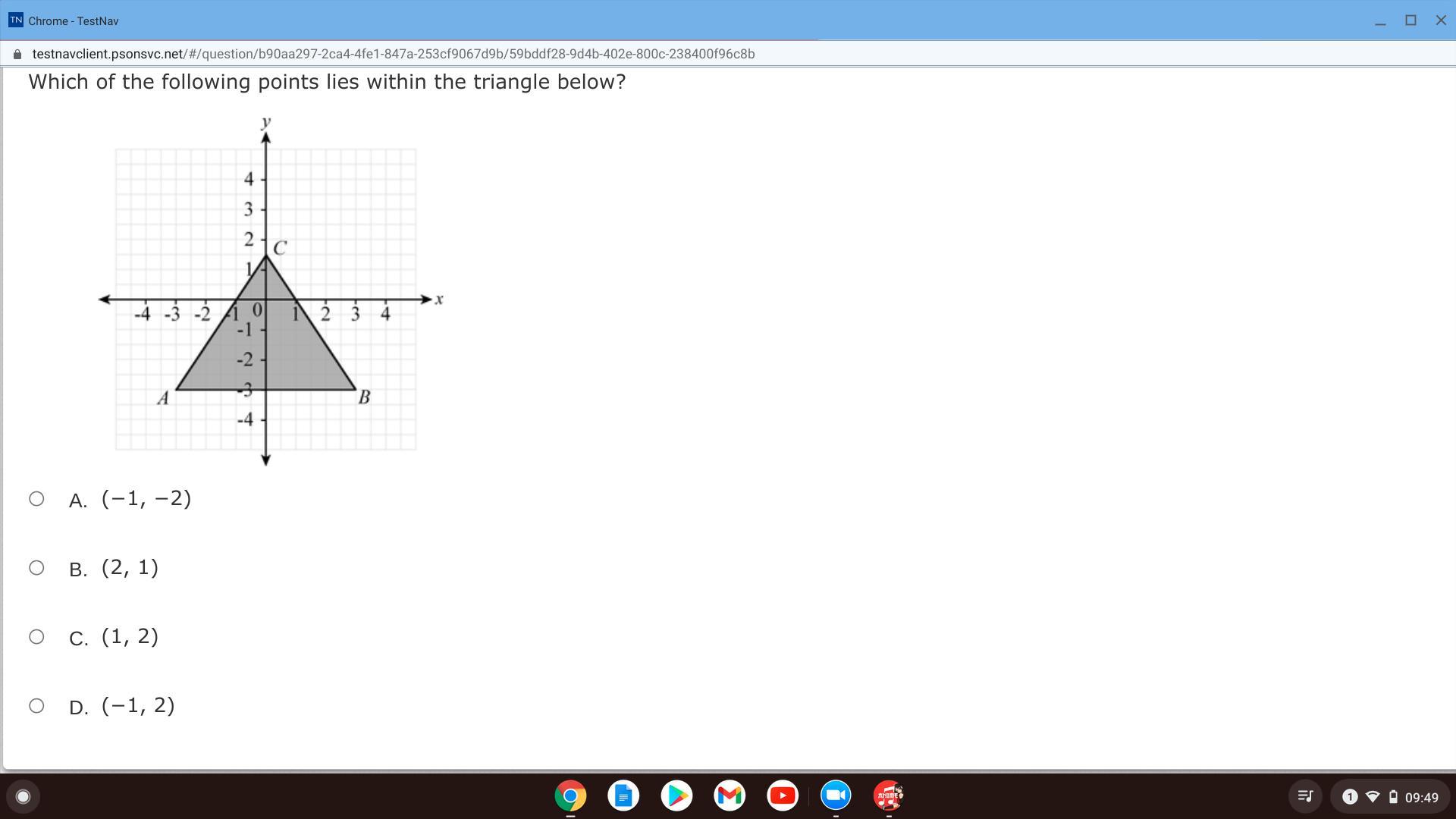Screen dimensions: 1456x819
Task: Choose option C radio button
Action: click(36, 637)
